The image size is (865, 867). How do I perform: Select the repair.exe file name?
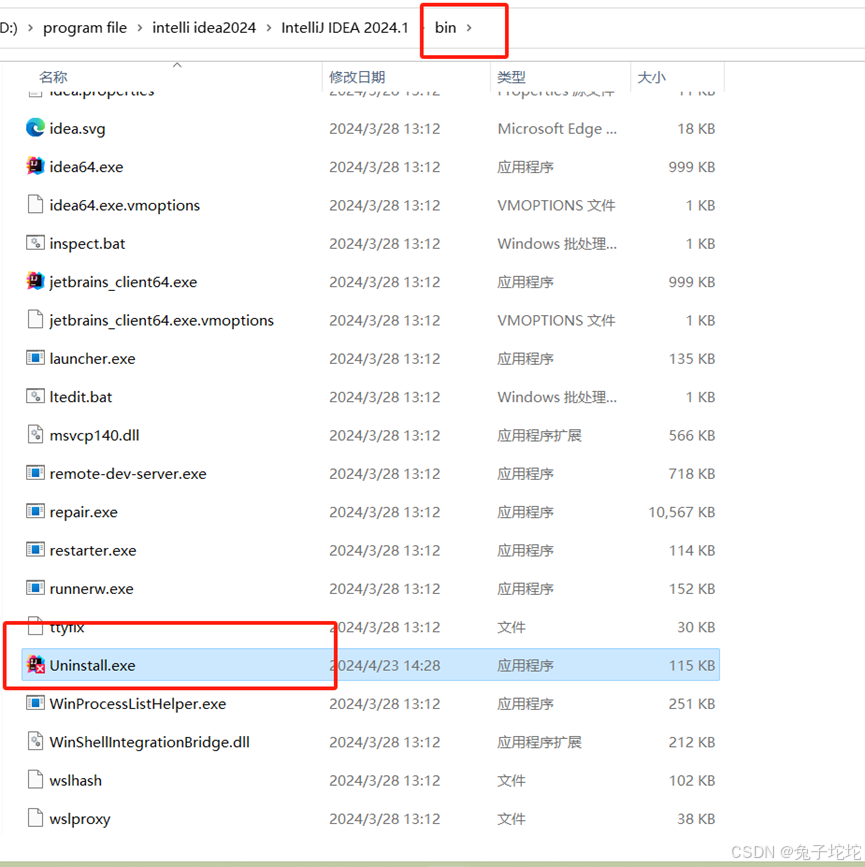[84, 512]
